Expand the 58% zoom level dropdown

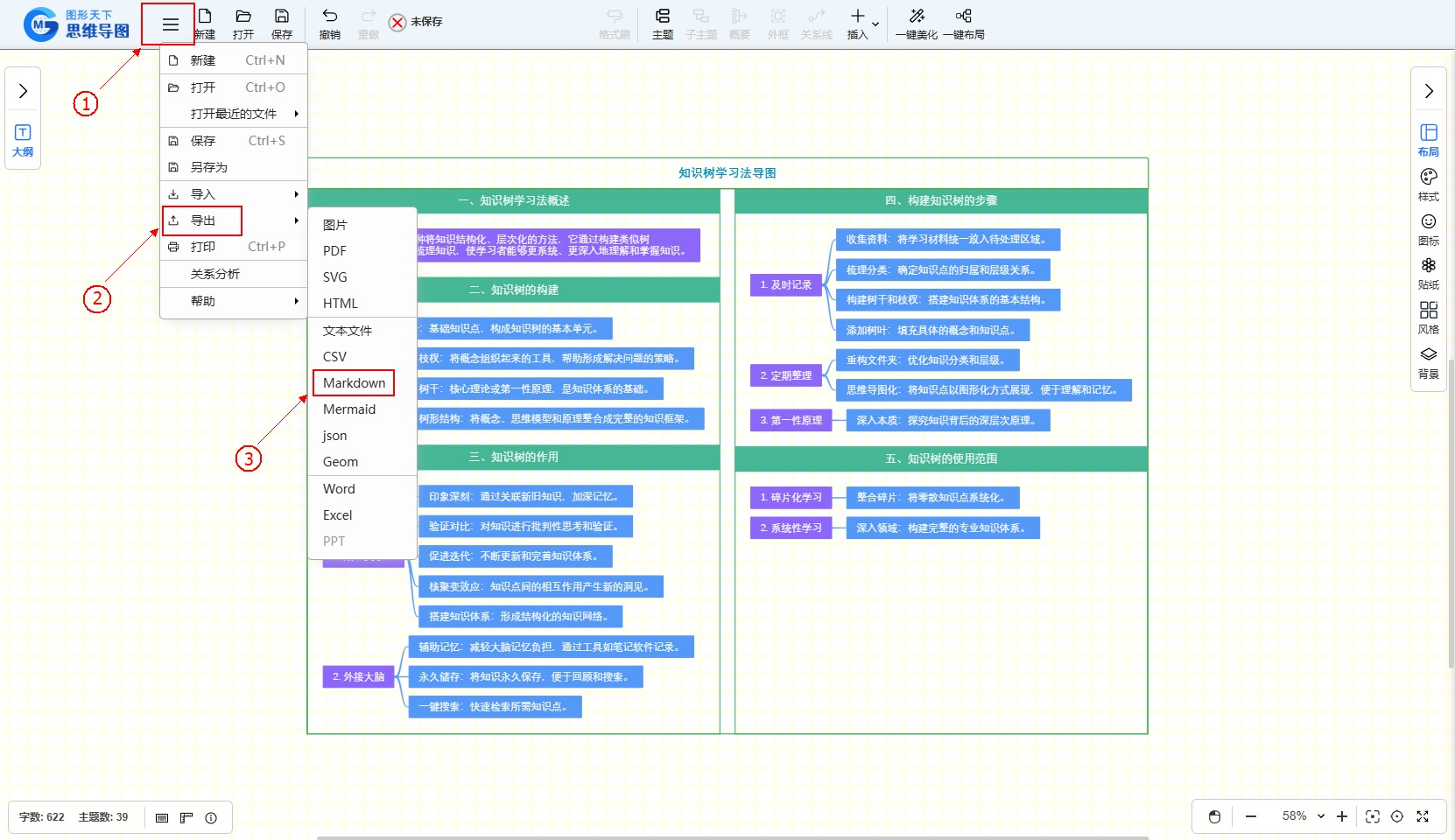pos(1321,816)
